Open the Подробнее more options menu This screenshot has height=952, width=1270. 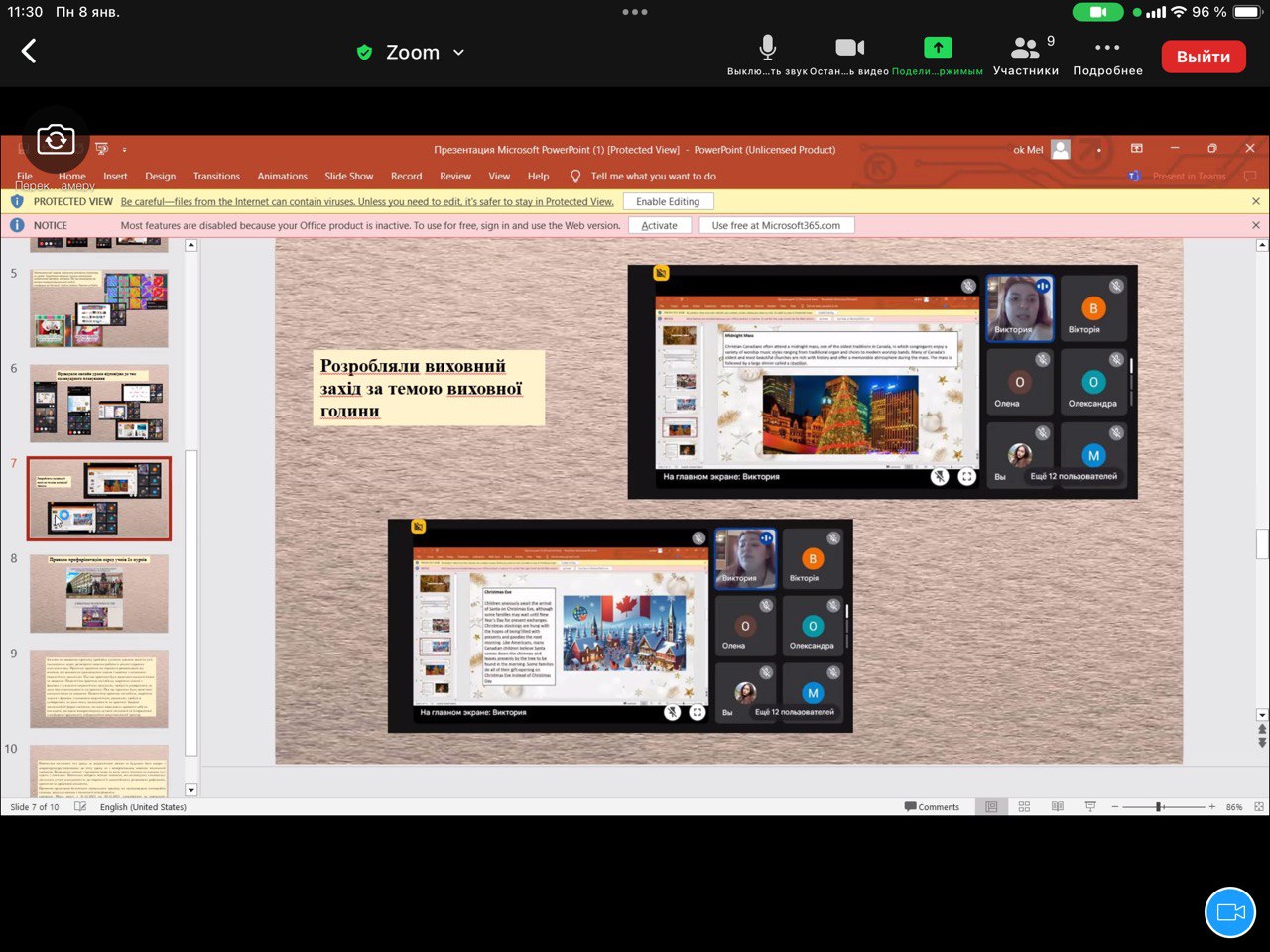(x=1107, y=56)
